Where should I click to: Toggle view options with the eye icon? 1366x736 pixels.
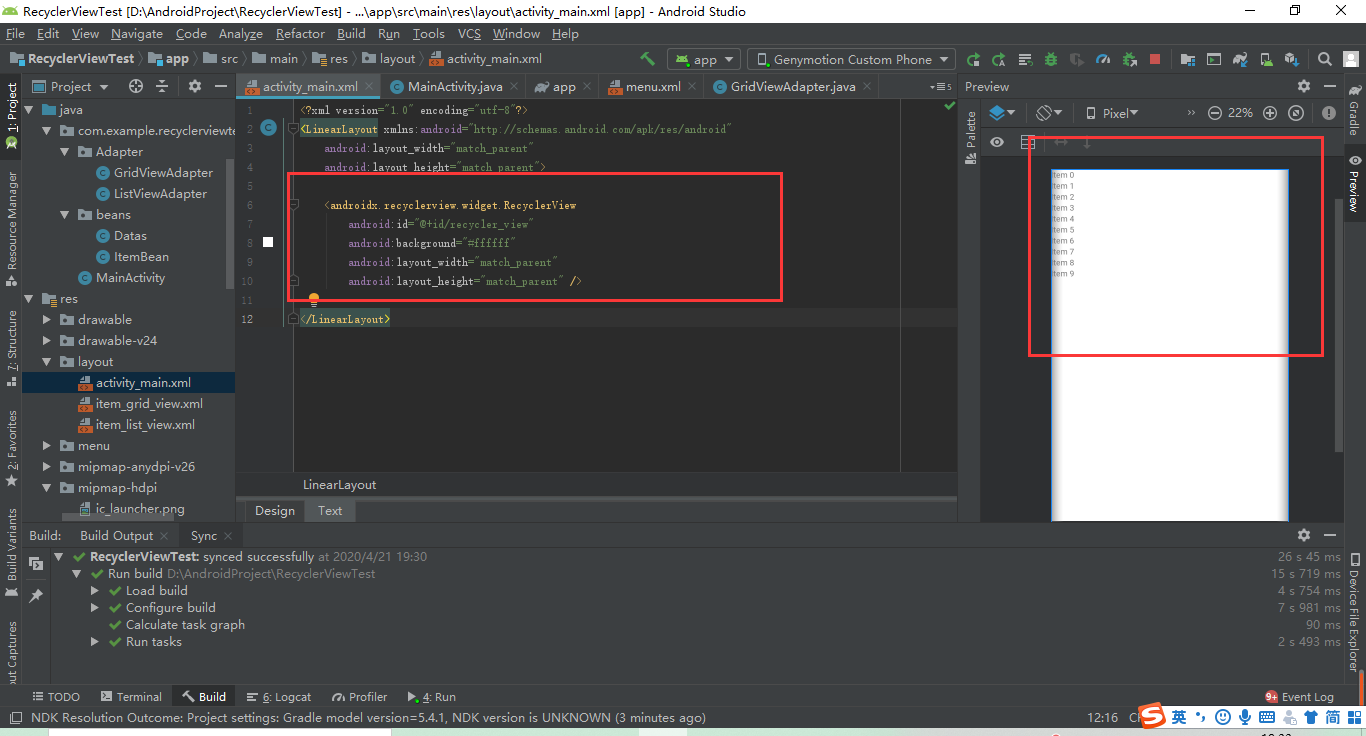[996, 142]
